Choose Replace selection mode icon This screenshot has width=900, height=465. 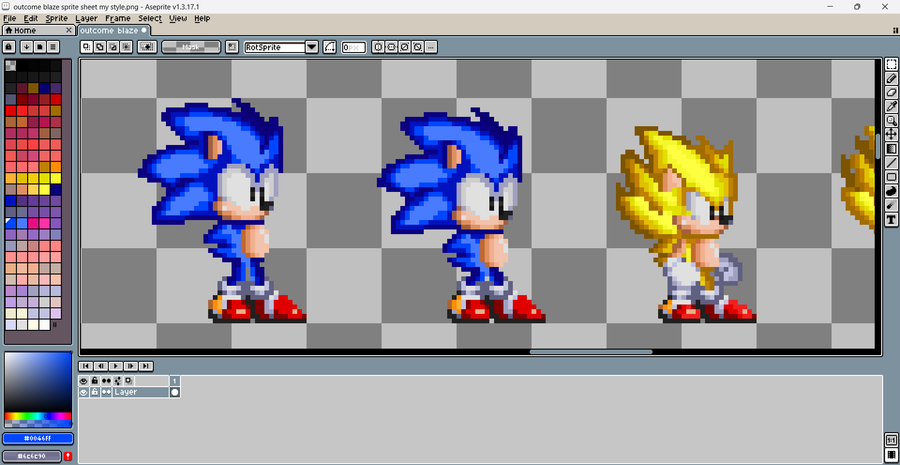coord(87,47)
